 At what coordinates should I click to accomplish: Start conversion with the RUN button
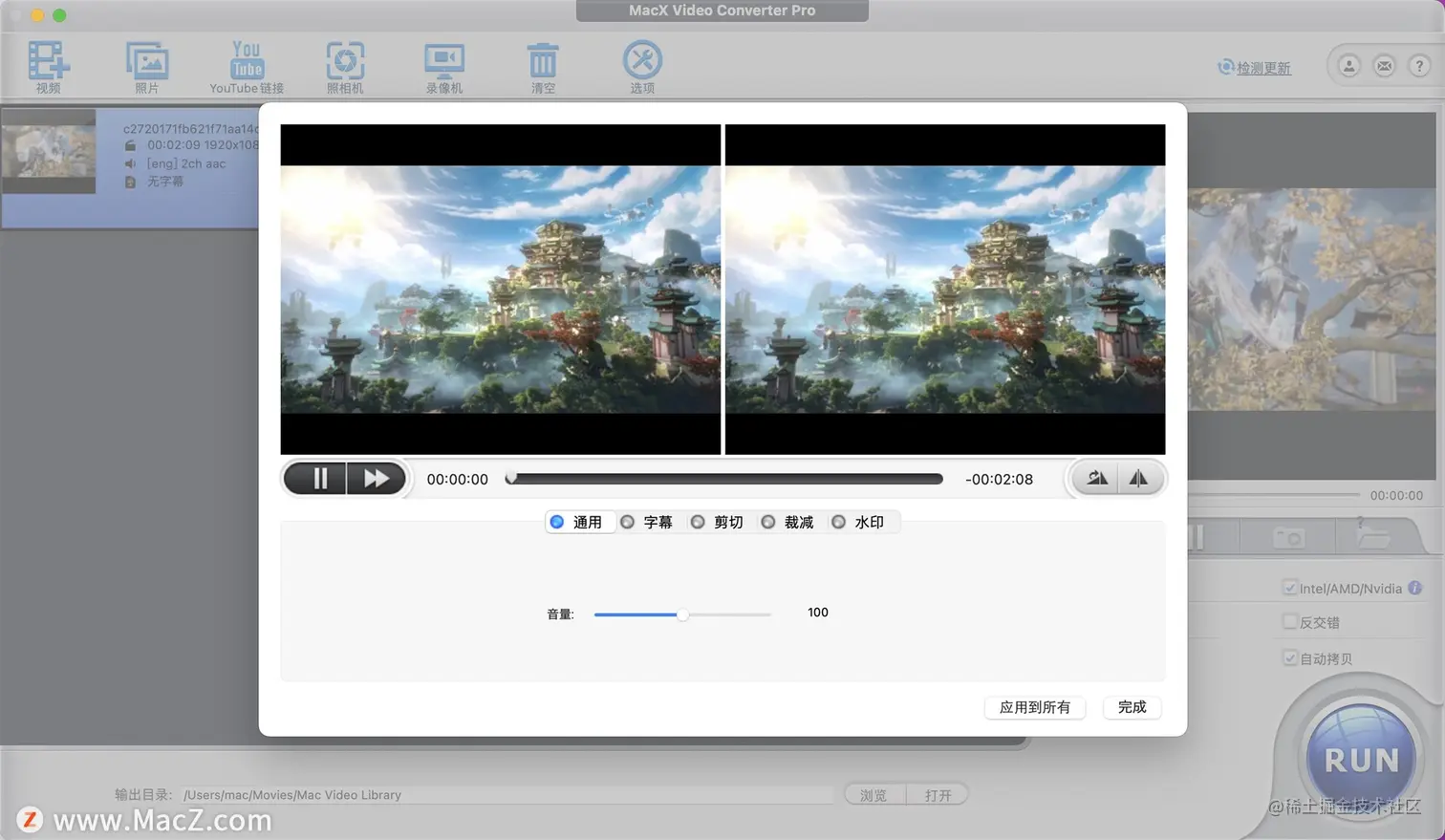(1361, 759)
